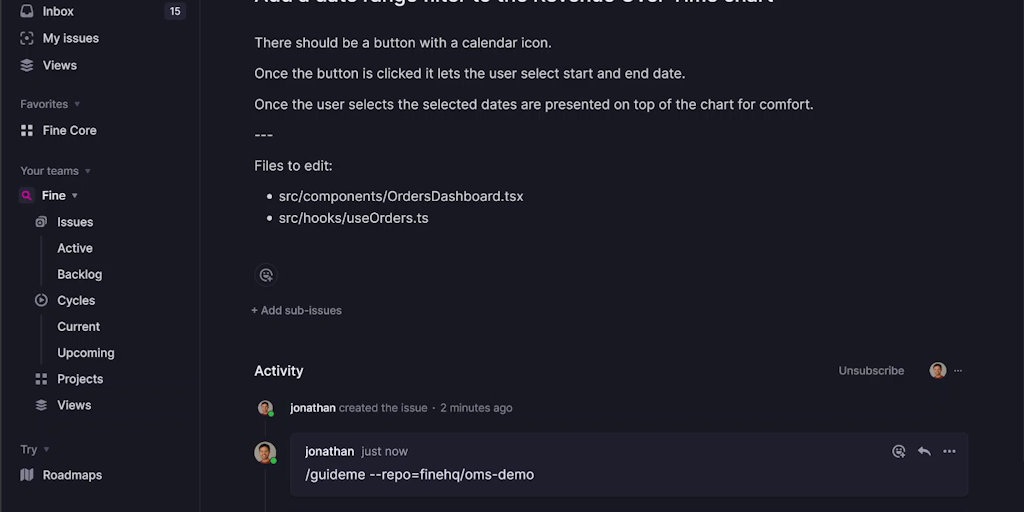The image size is (1024, 512).
Task: Collapse the Your teams section
Action: (x=87, y=171)
